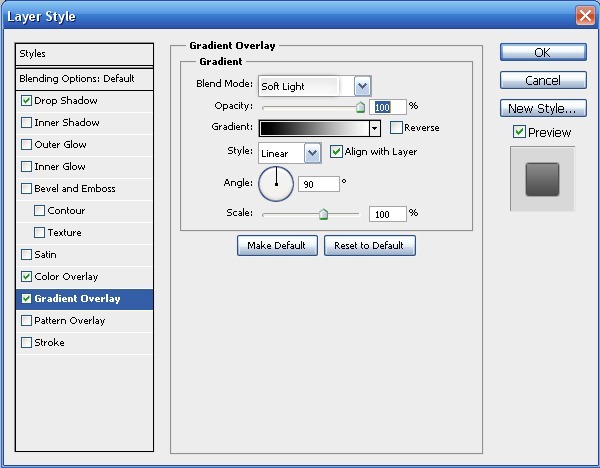
Task: Click the angle dial control
Action: tap(276, 184)
